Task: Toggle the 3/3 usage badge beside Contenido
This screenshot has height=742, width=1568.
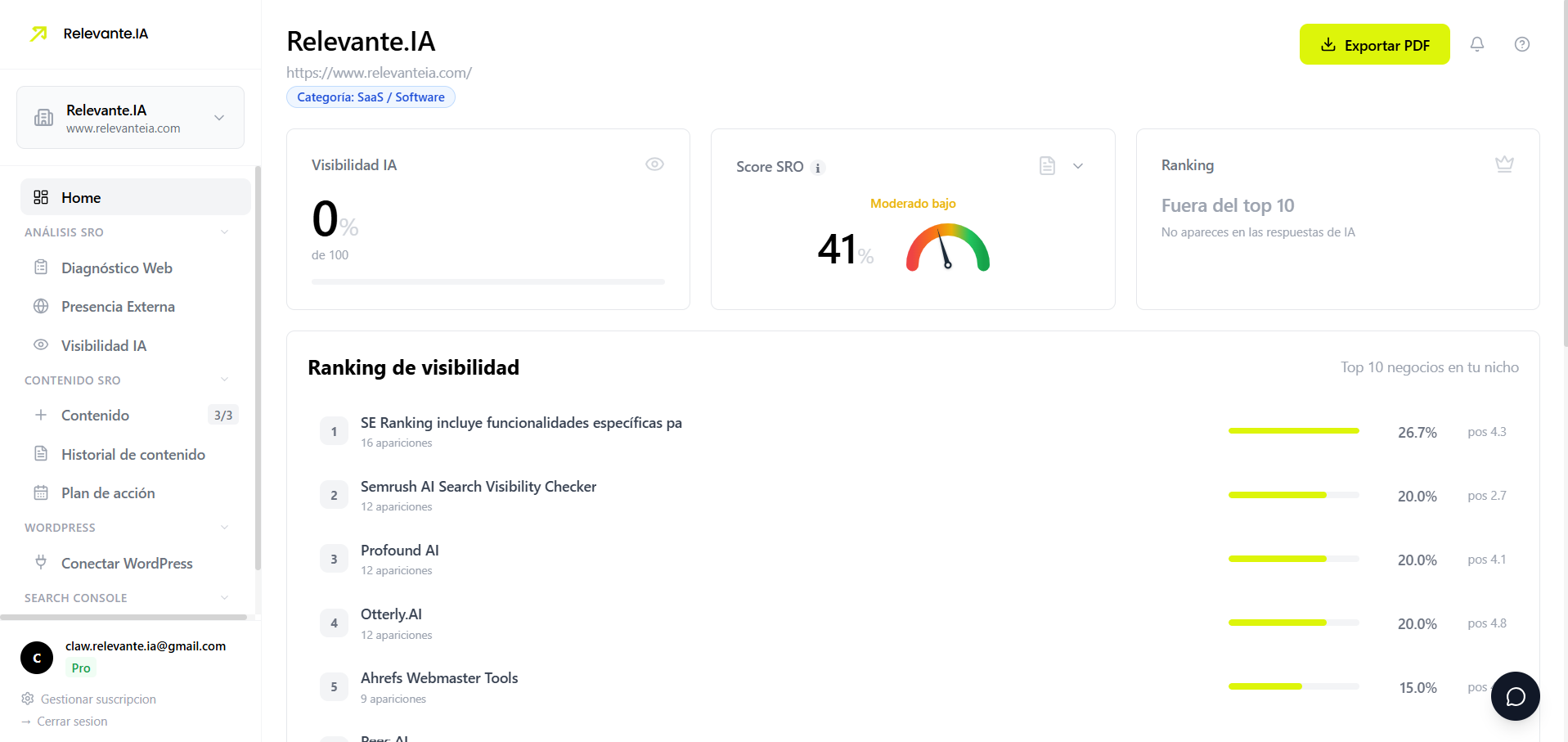Action: (223, 415)
